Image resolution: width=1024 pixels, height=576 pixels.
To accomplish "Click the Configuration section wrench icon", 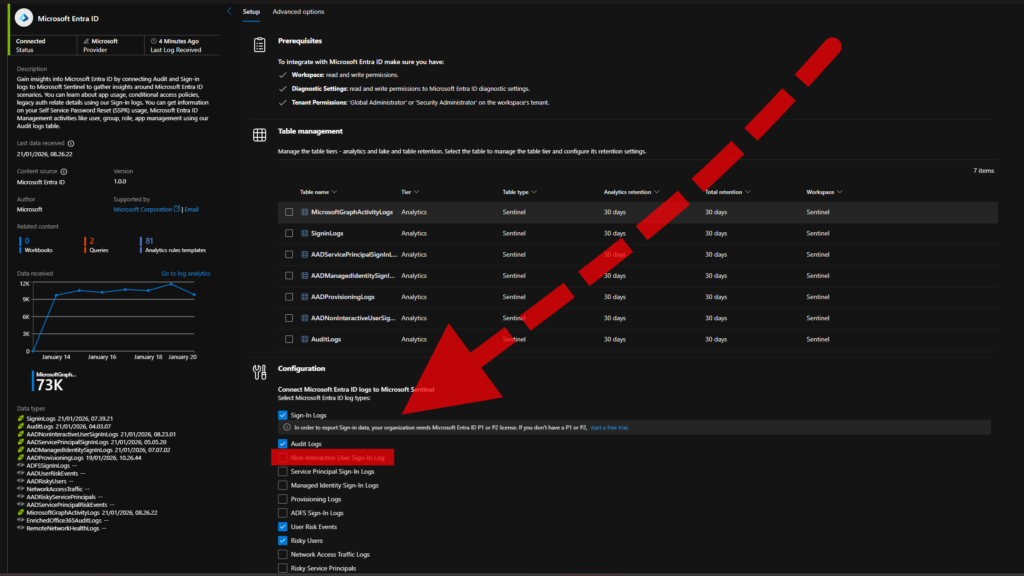I will pyautogui.click(x=259, y=372).
